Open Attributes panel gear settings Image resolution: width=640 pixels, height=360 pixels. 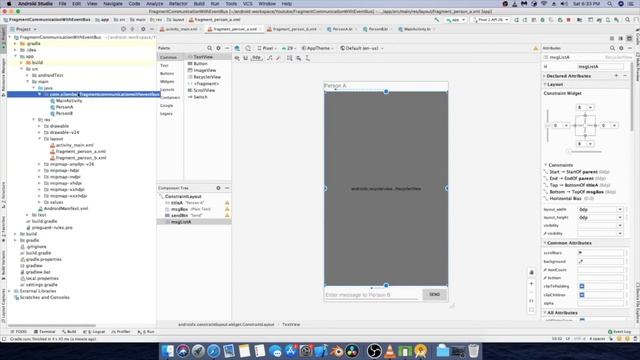[x=621, y=48]
